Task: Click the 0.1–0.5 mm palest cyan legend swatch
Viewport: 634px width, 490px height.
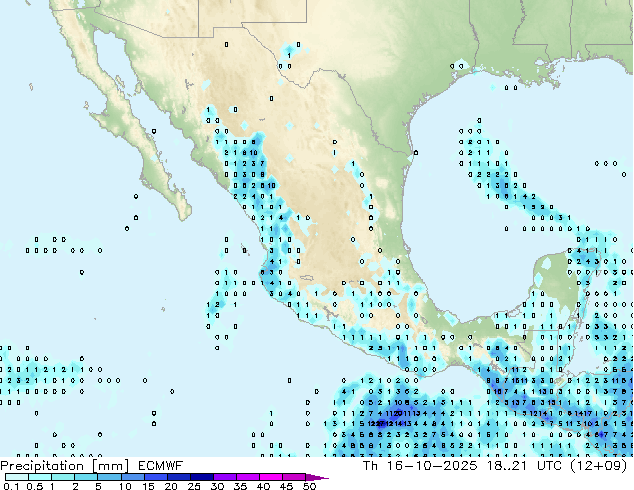Action: (17, 477)
